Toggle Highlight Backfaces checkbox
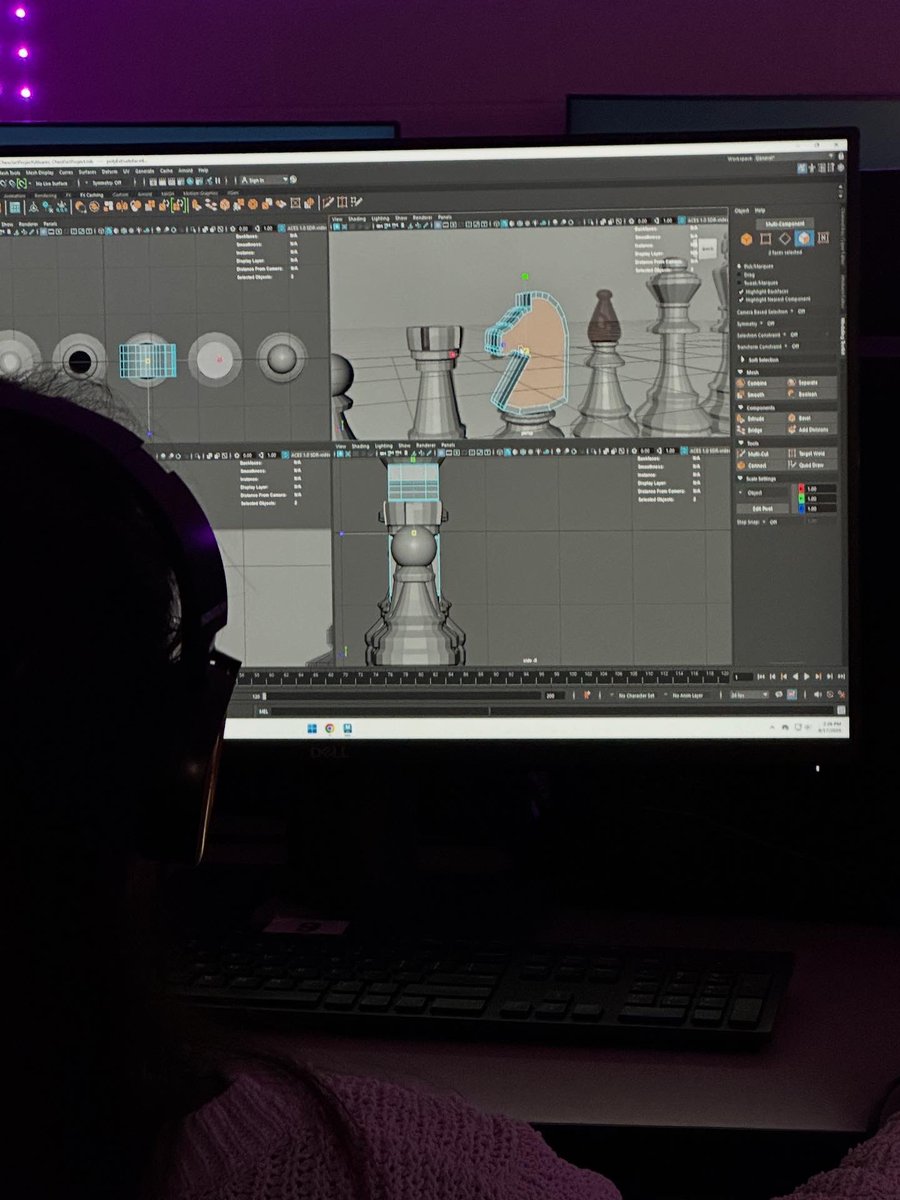Image resolution: width=900 pixels, height=1200 pixels. [x=740, y=292]
